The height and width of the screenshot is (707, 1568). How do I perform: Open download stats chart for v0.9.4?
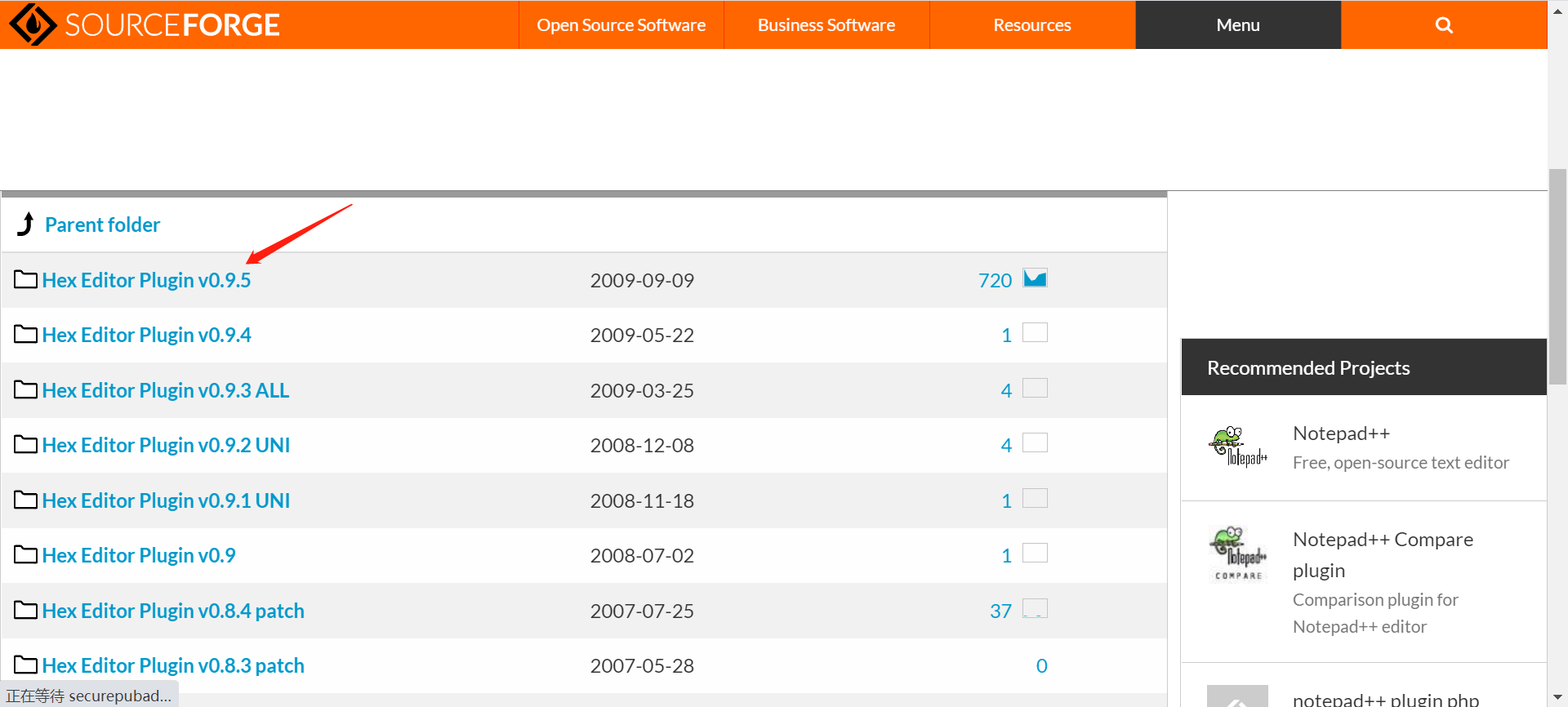pyautogui.click(x=1035, y=333)
